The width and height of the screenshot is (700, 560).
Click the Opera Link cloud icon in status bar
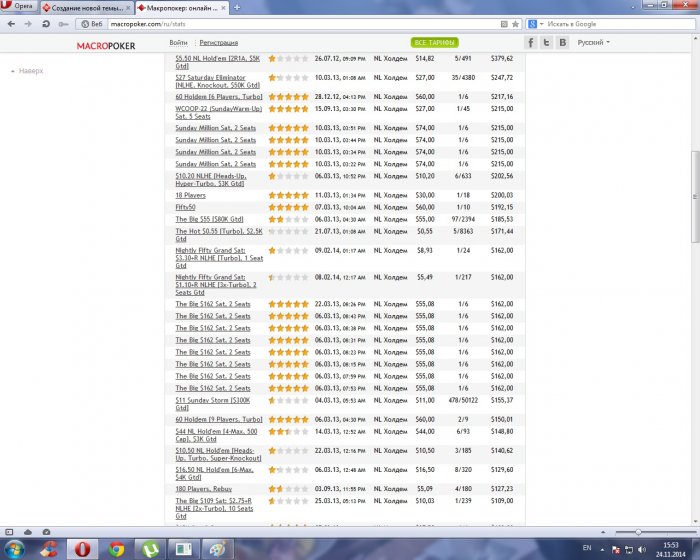pos(28,532)
